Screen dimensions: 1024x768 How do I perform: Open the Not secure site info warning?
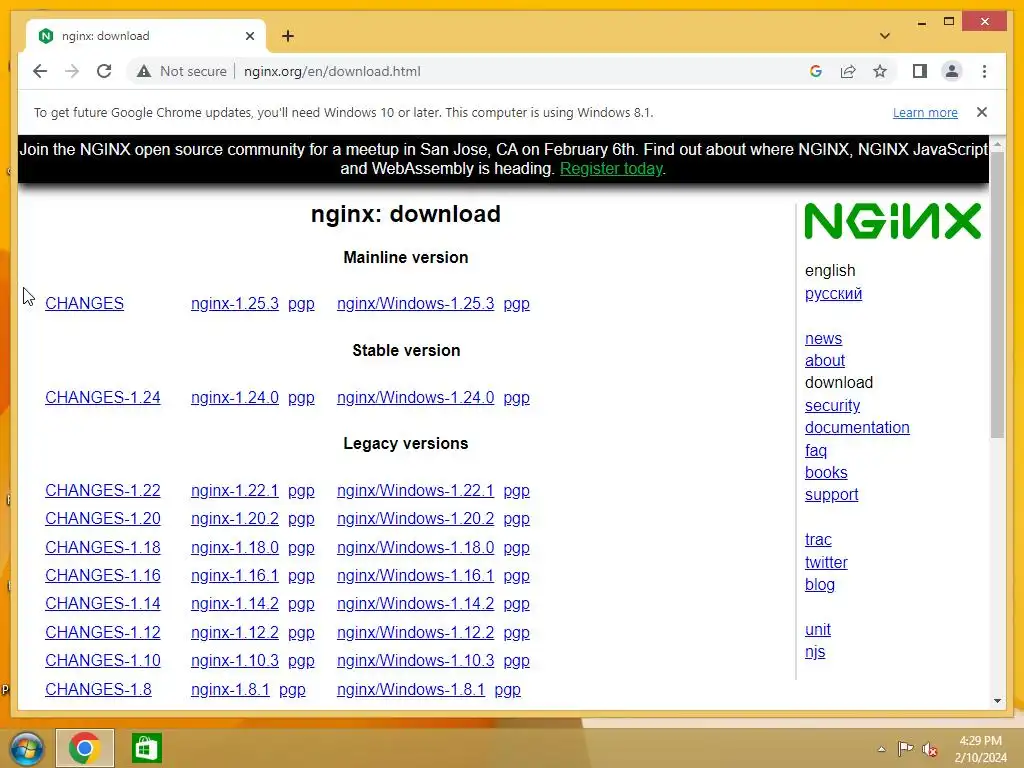pyautogui.click(x=182, y=71)
